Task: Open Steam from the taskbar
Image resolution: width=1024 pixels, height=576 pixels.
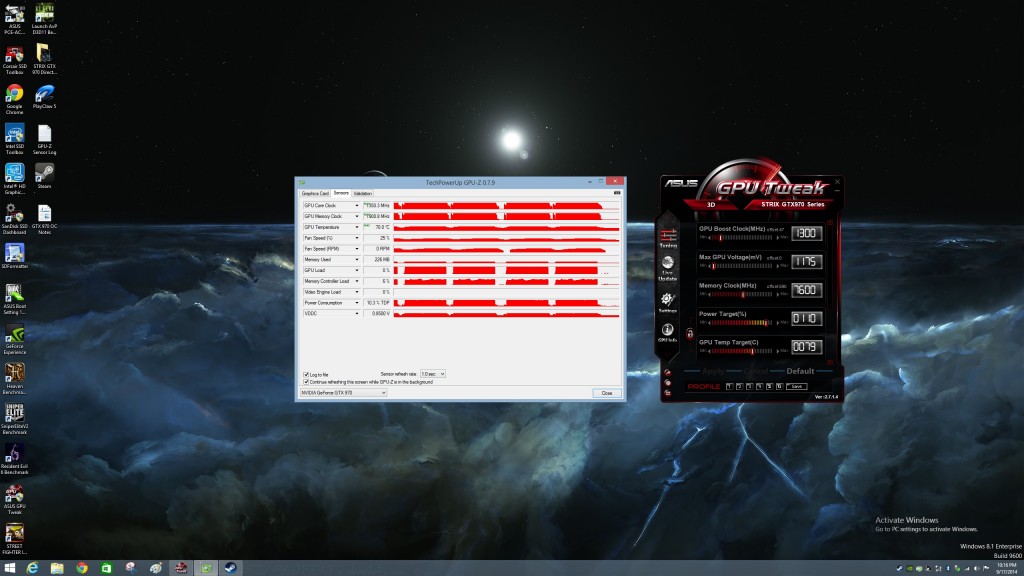Action: [x=231, y=568]
